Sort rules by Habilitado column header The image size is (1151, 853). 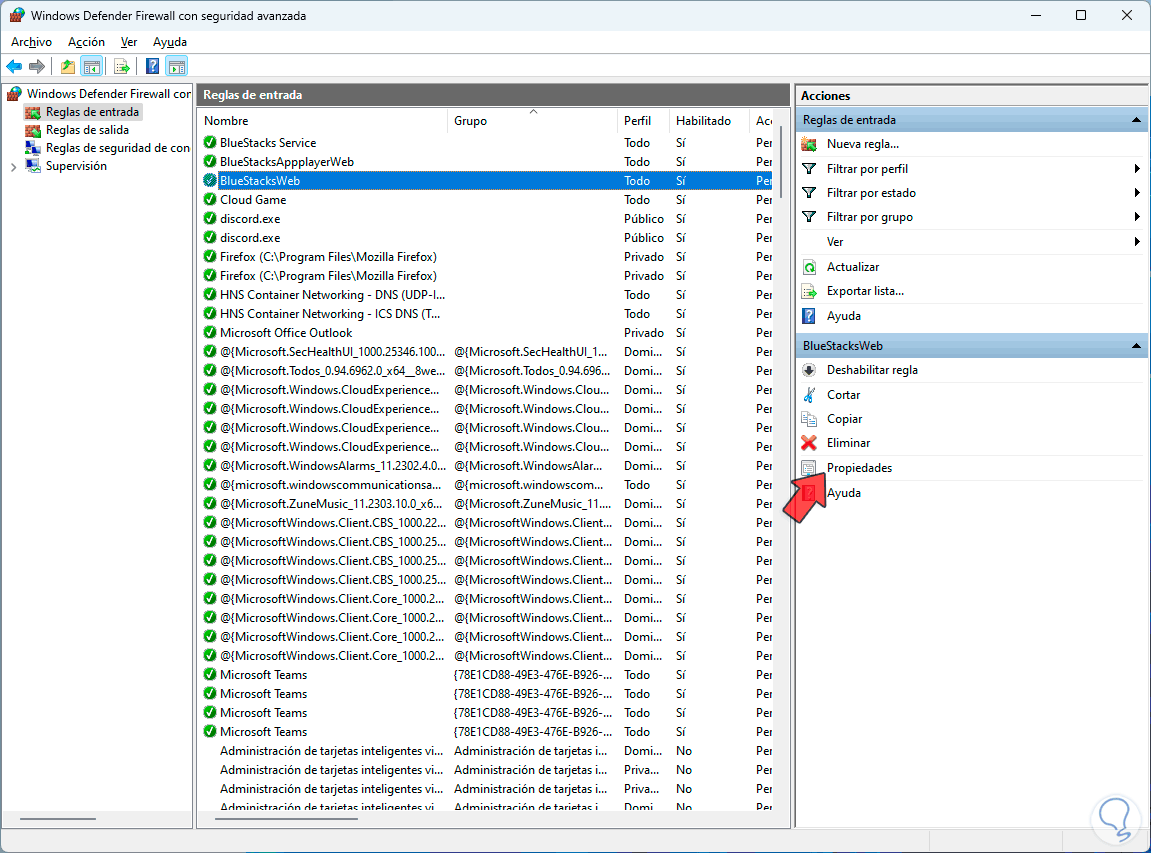coord(709,121)
